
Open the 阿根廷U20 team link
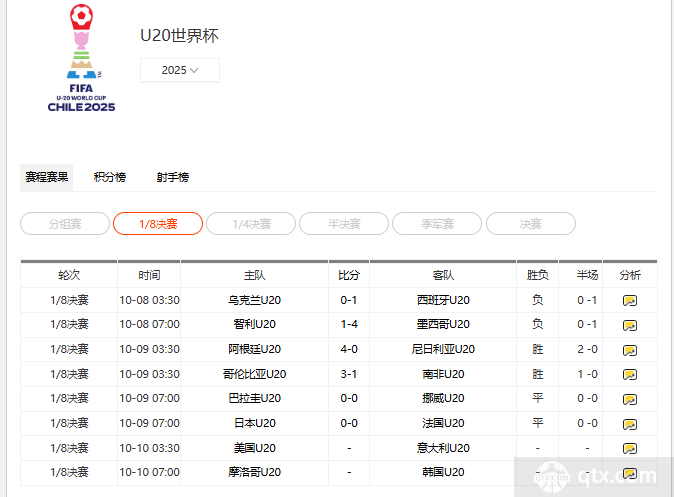(254, 350)
